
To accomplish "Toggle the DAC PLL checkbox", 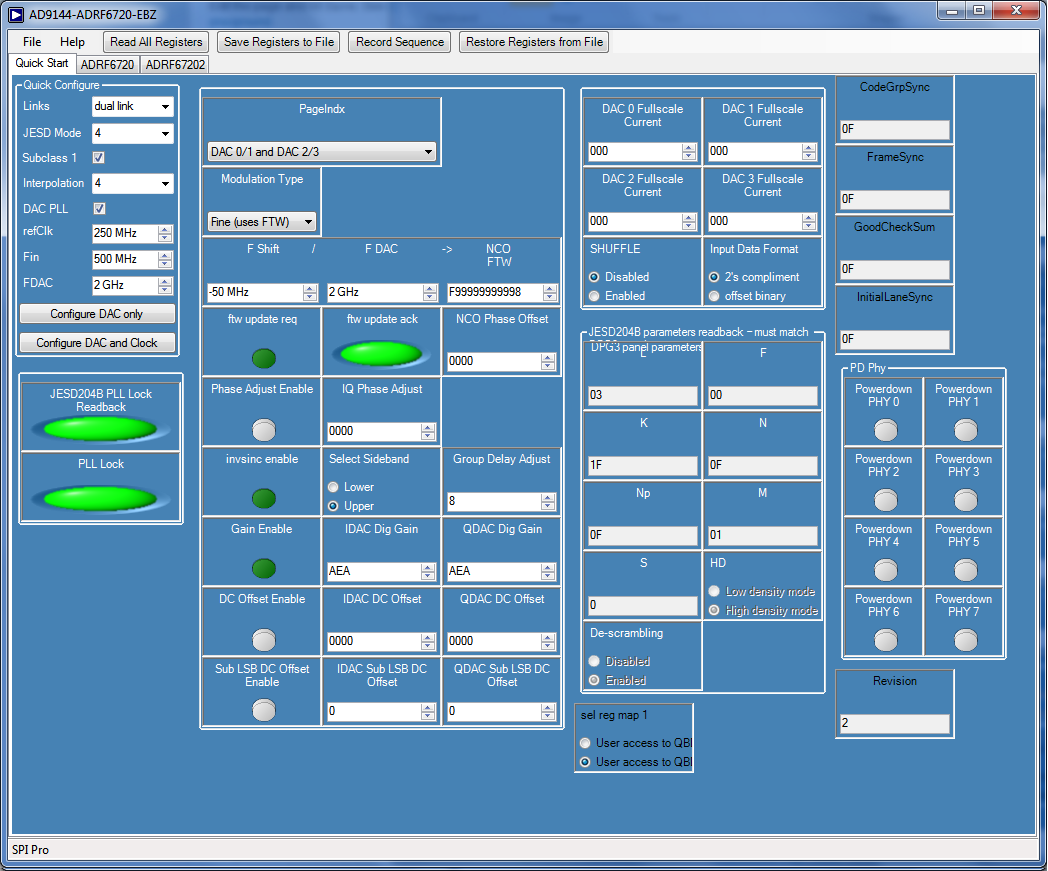I will point(99,208).
